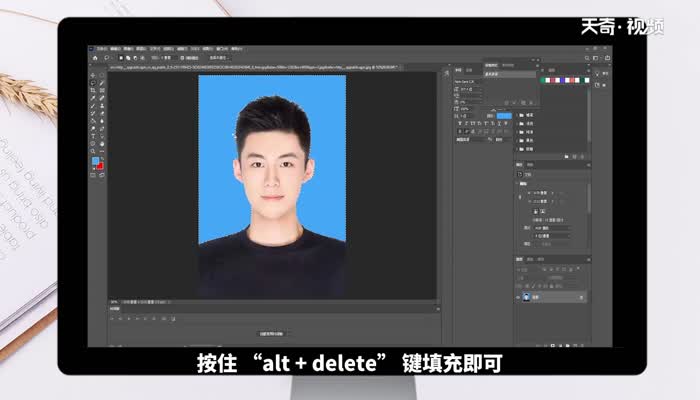Select the Pen tool
Screen dimensions: 700x400
(102, 129)
